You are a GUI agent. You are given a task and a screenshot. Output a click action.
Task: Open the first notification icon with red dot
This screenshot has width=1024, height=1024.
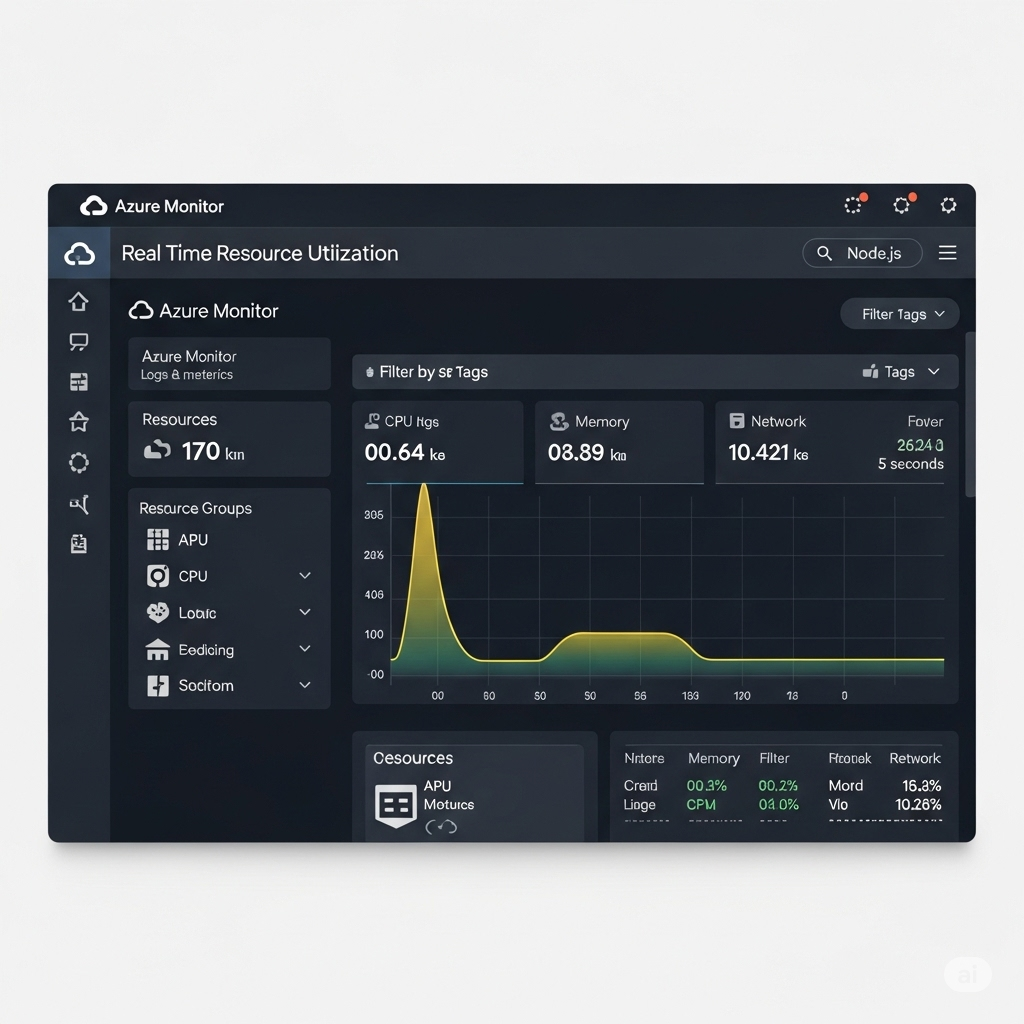click(854, 204)
